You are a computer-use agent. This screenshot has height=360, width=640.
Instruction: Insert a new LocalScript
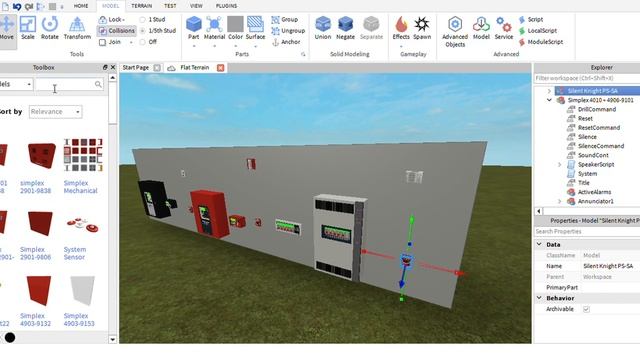[538, 31]
